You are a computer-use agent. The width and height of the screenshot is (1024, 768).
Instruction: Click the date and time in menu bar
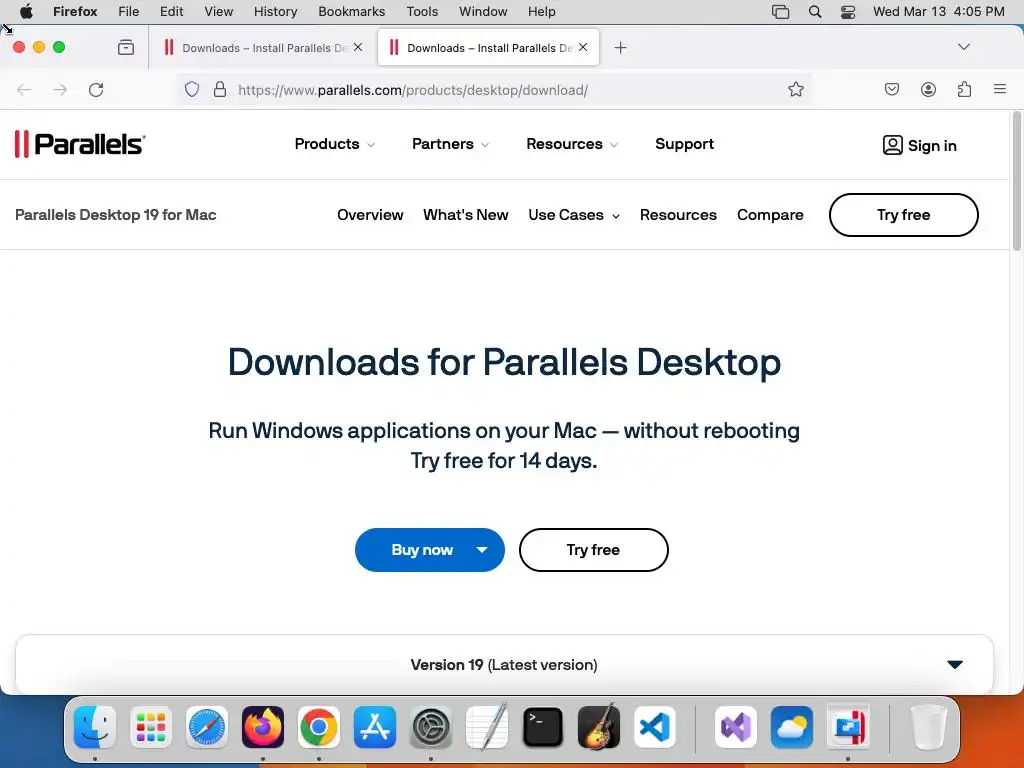(938, 12)
